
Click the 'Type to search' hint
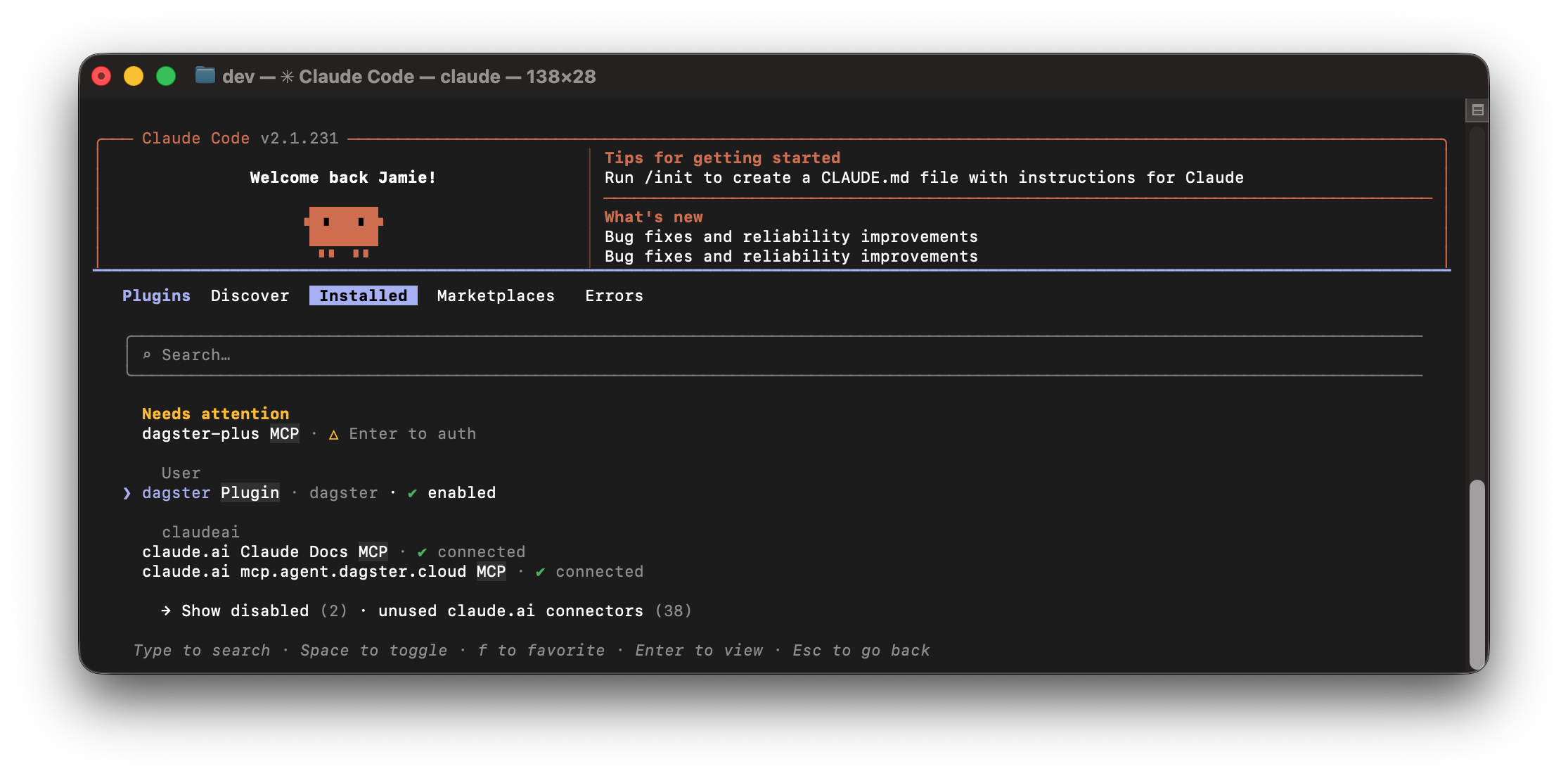202,650
